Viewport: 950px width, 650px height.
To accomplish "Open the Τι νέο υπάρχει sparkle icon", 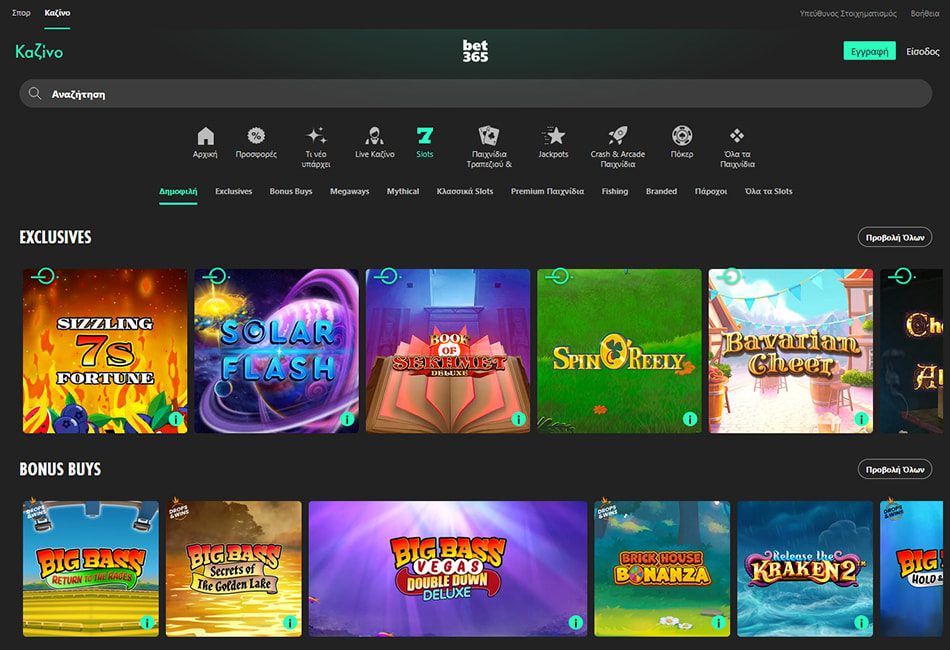I will click(x=316, y=137).
